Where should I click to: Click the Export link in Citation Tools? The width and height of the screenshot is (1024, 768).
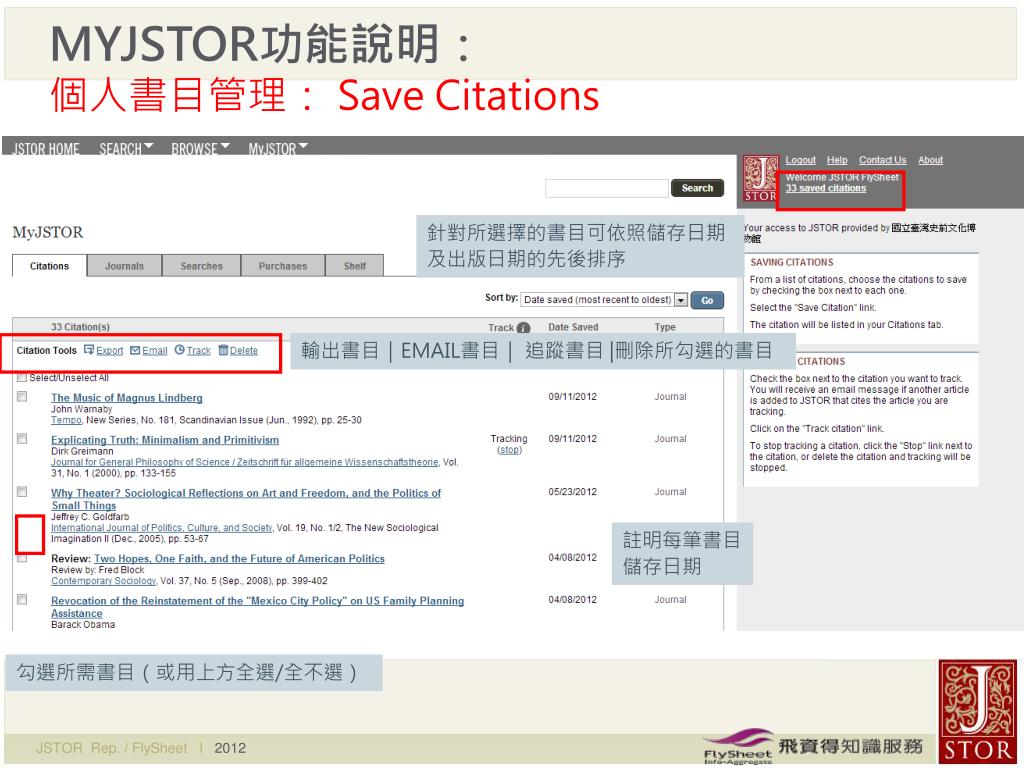(110, 351)
